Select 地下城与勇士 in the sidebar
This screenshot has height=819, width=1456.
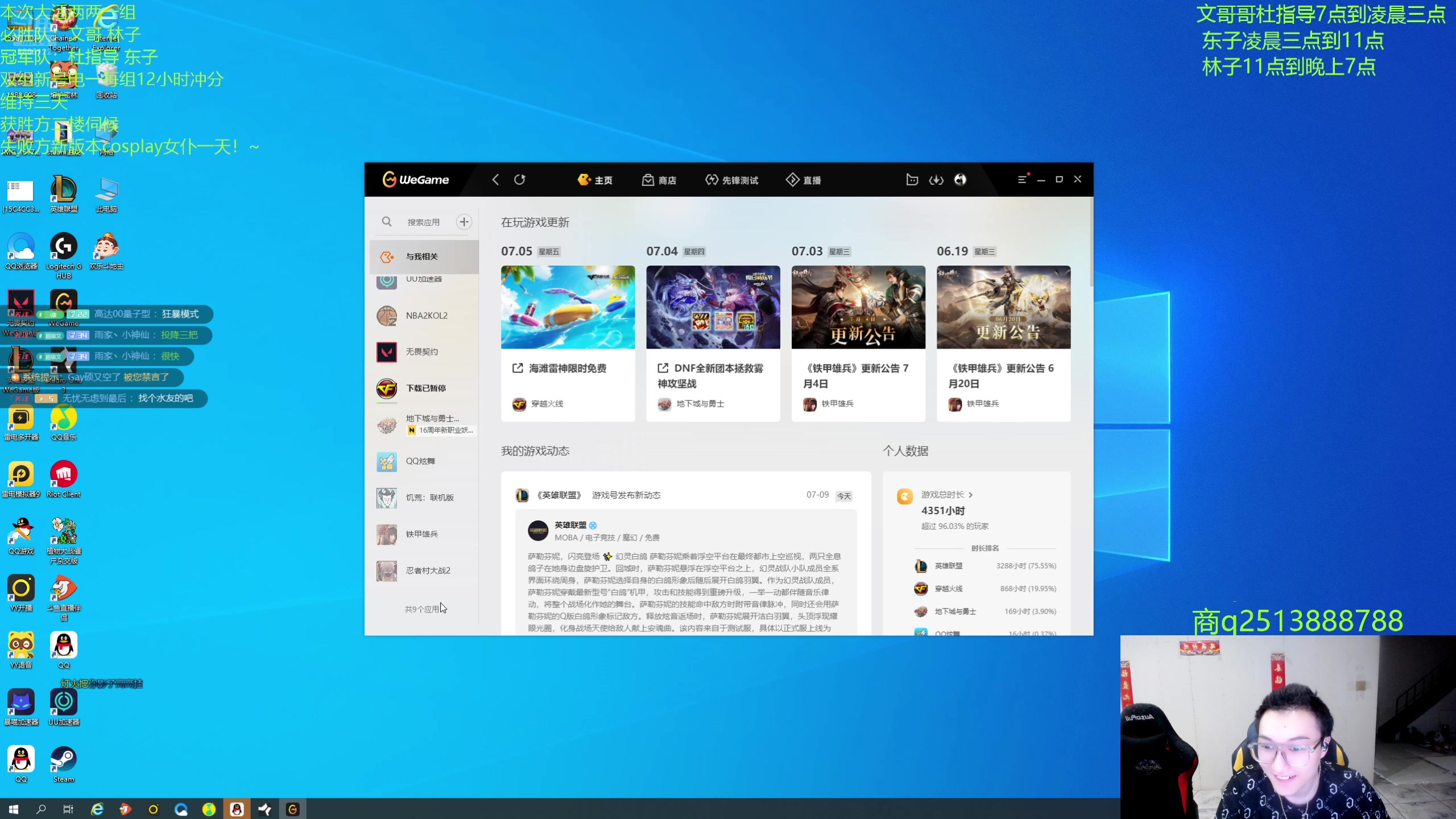(424, 424)
